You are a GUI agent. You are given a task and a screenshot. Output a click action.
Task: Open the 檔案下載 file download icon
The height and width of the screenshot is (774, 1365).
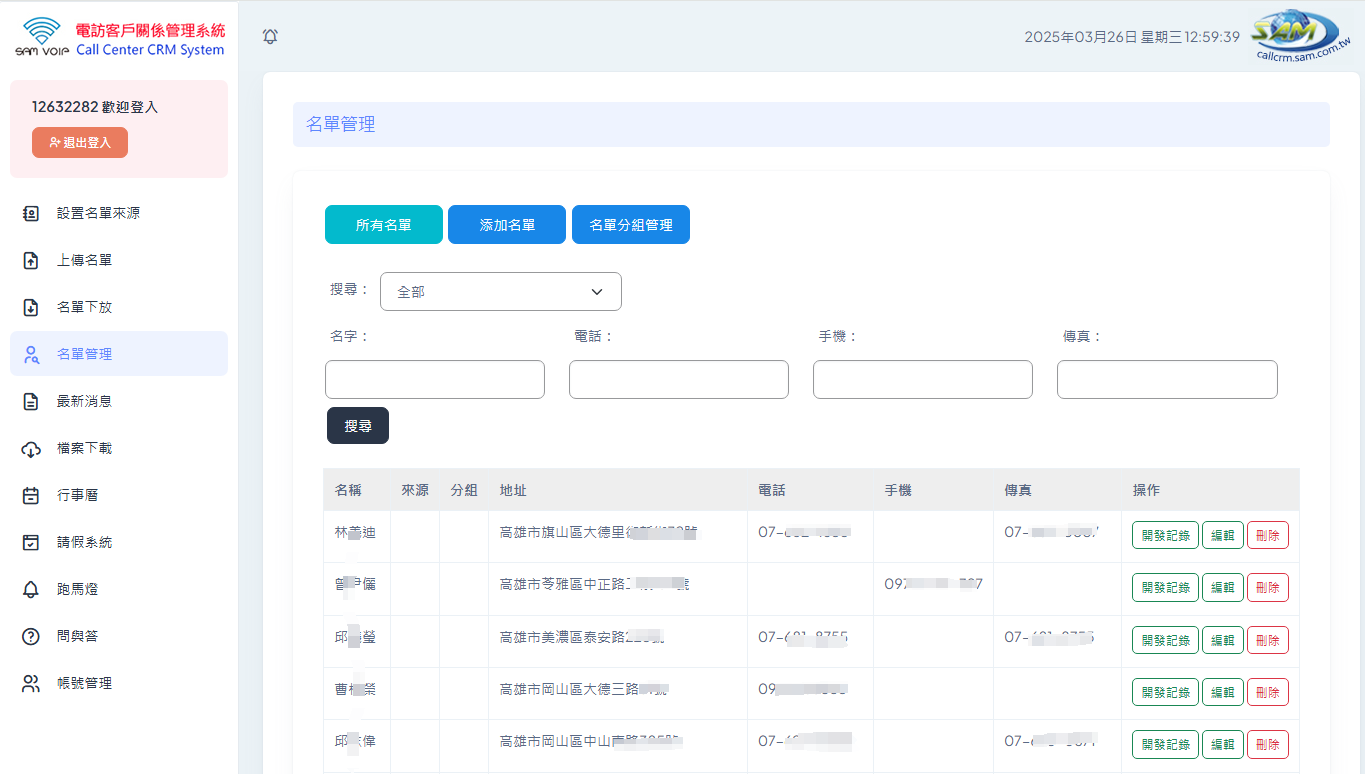(x=31, y=448)
